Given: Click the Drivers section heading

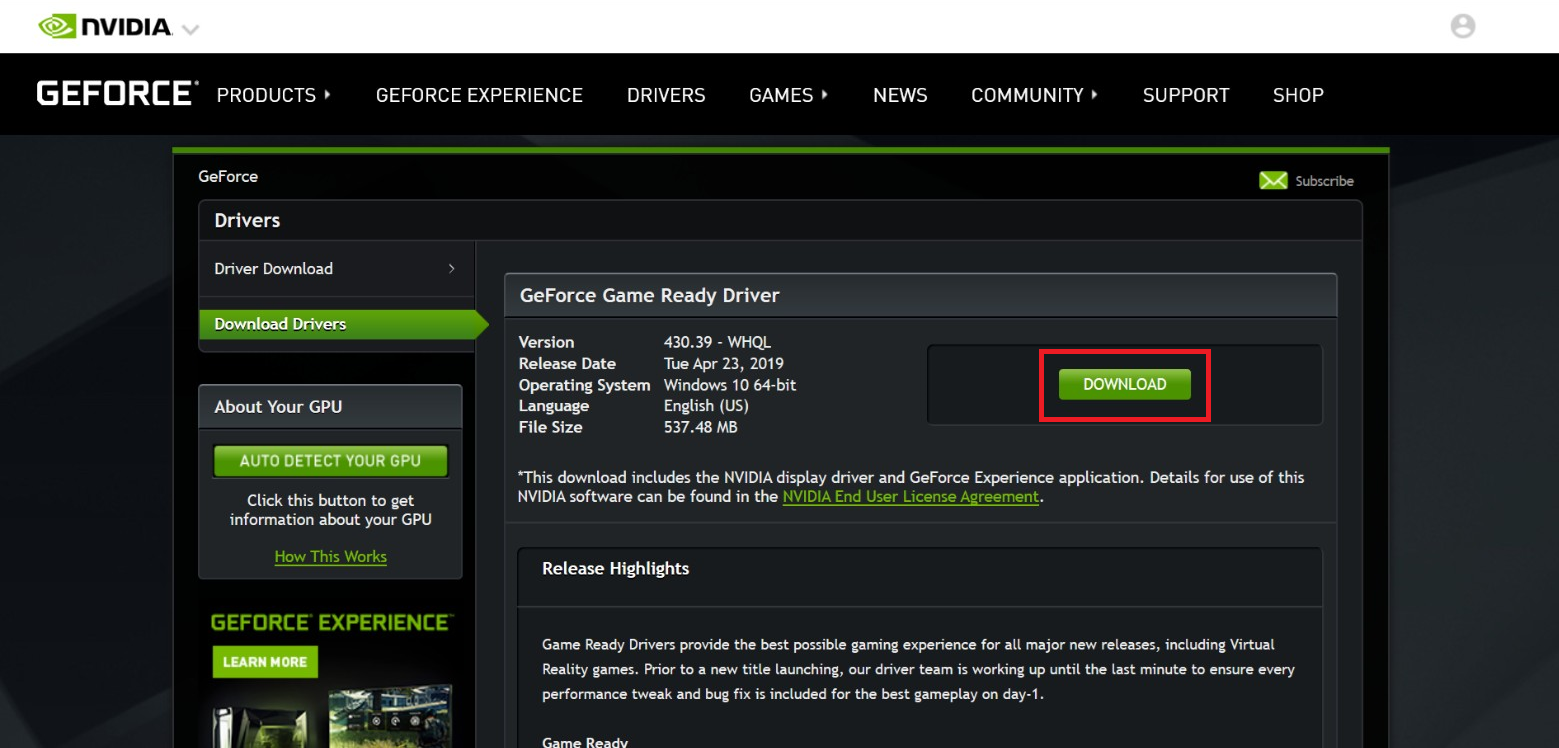Looking at the screenshot, I should [247, 220].
